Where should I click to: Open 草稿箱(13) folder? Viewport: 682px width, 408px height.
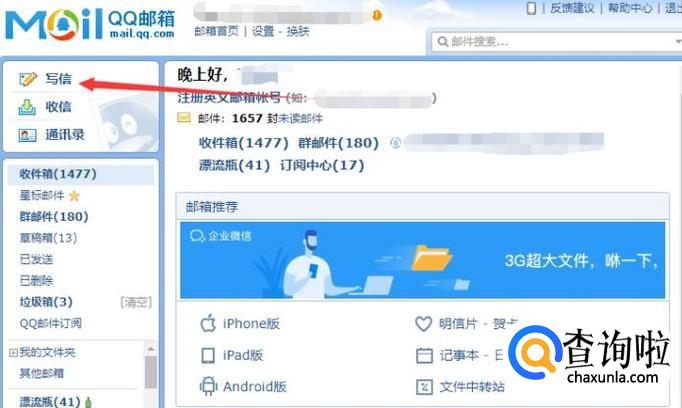48,238
